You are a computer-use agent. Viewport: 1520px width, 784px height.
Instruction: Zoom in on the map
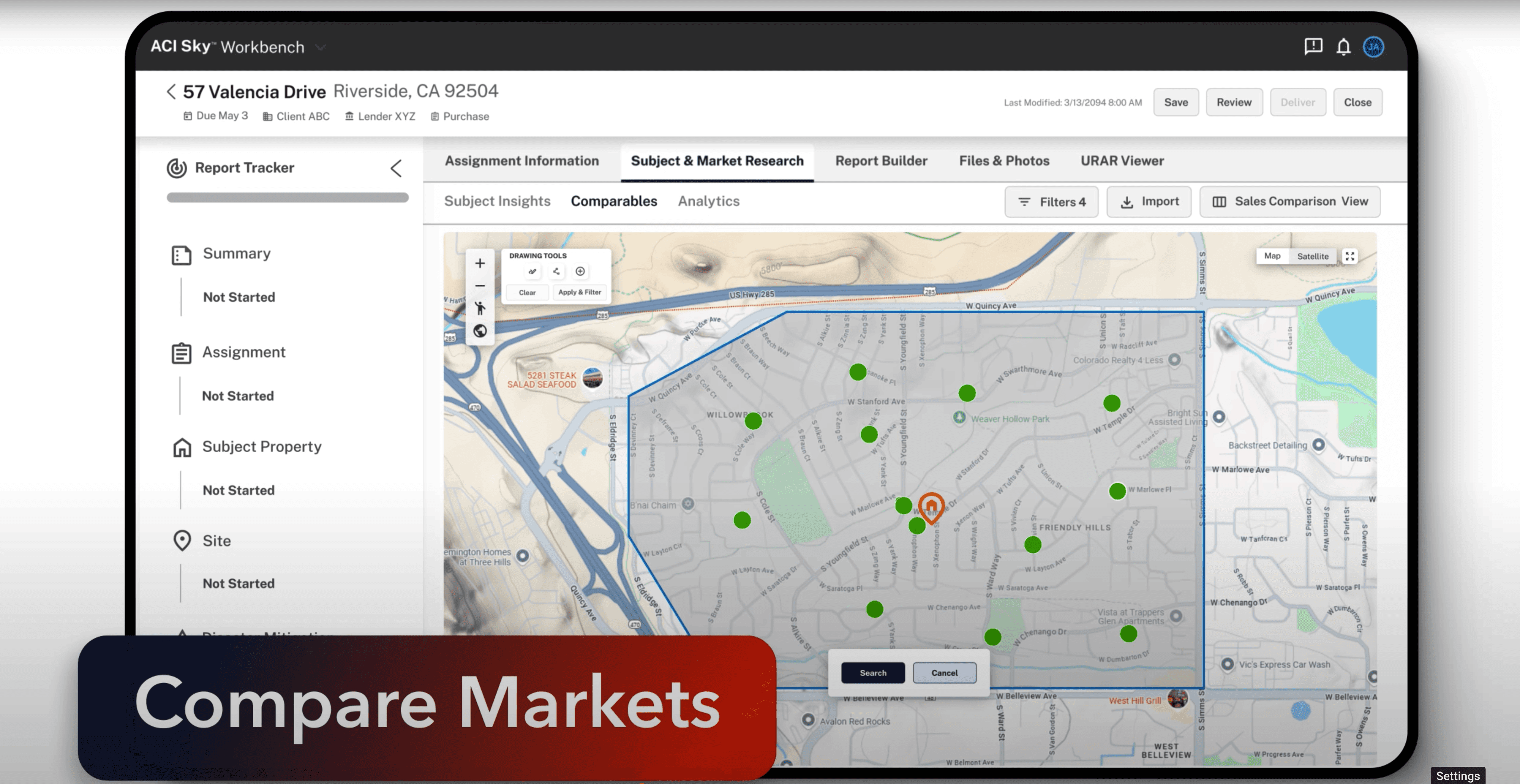coord(480,263)
